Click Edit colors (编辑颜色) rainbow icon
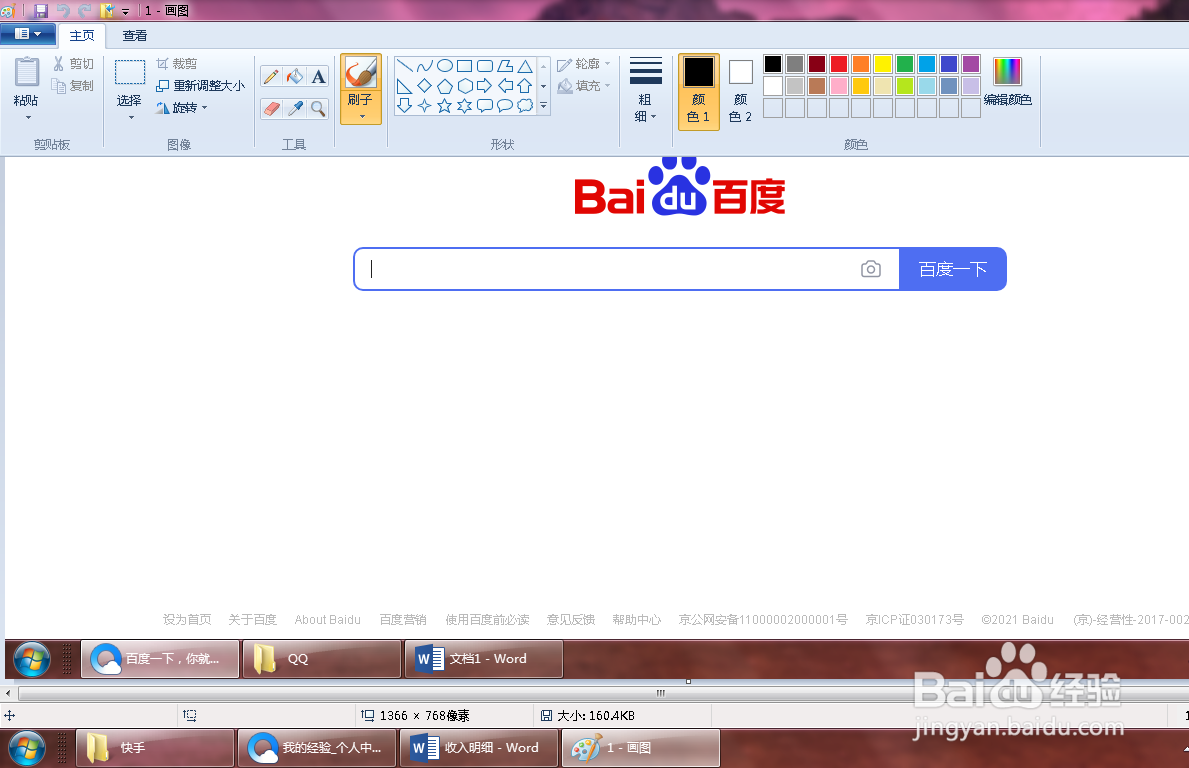 point(1008,71)
